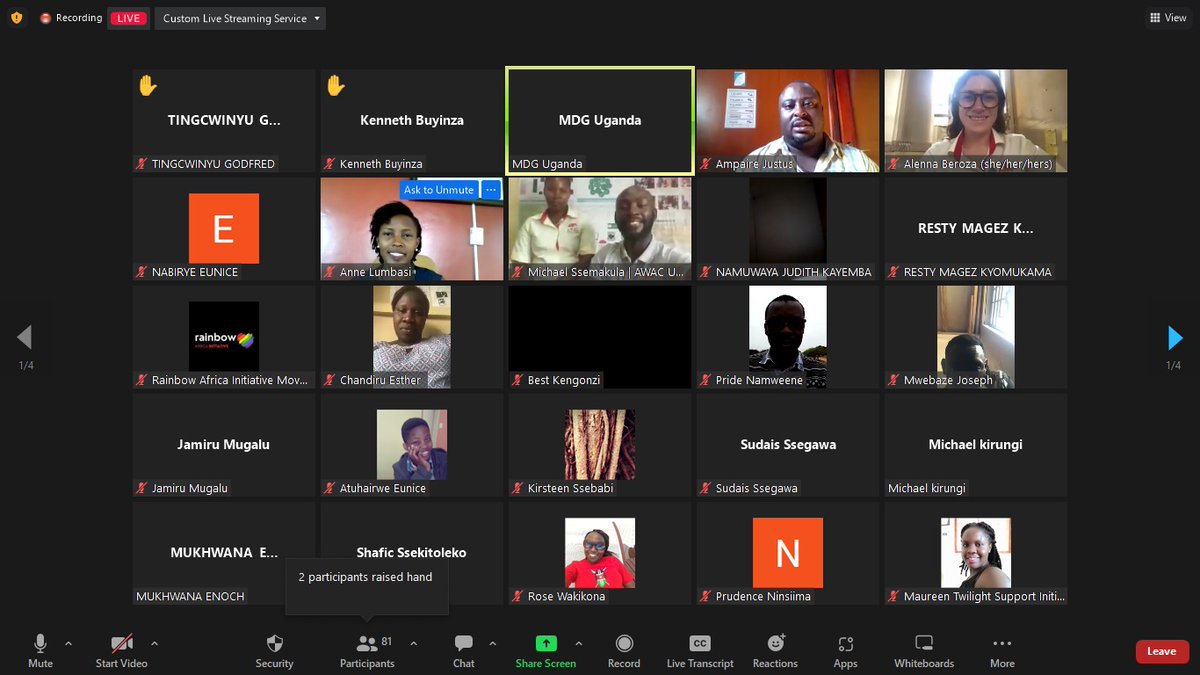Click the Start Video camera icon
Image resolution: width=1200 pixels, height=675 pixels.
[122, 643]
